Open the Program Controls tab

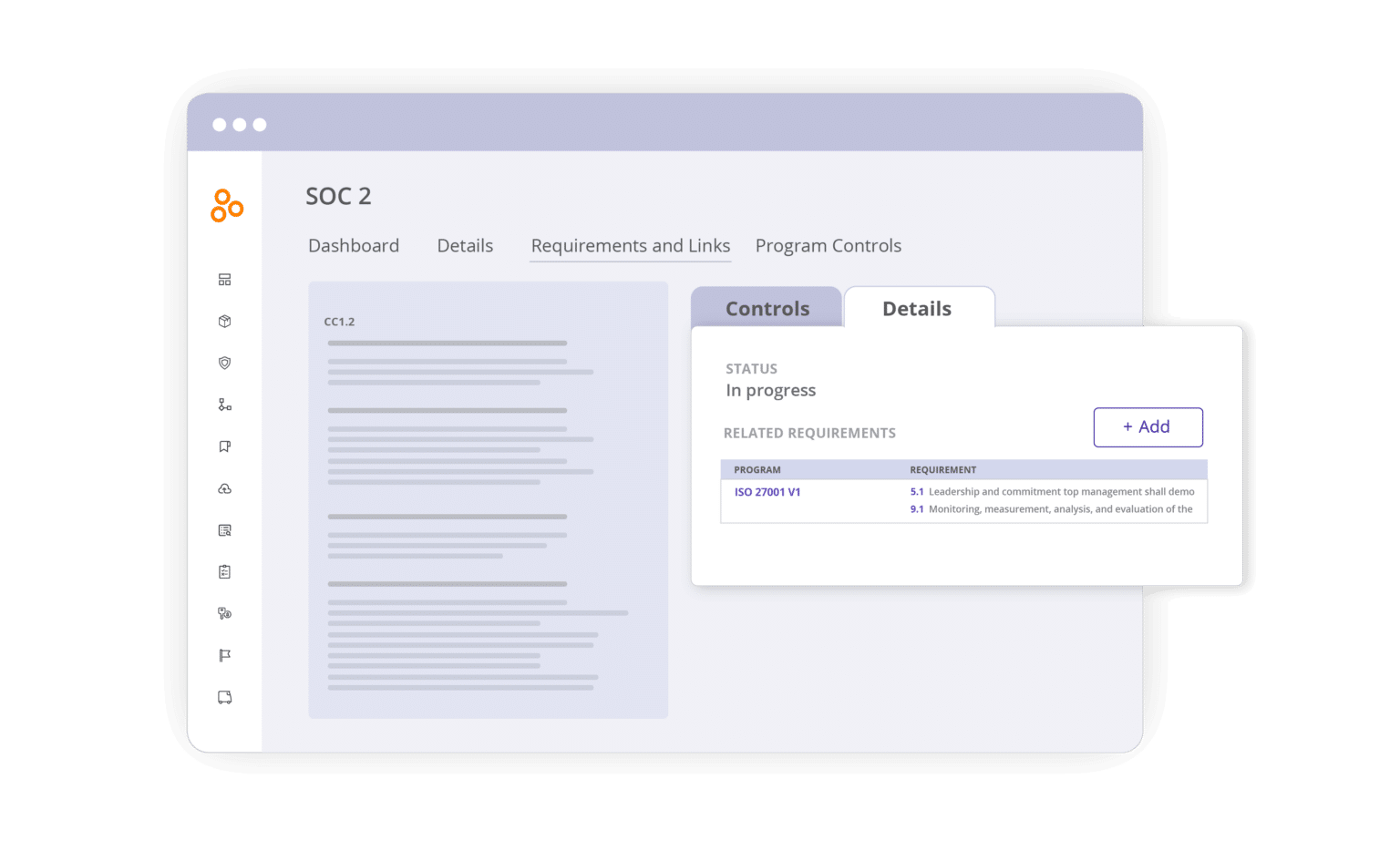(x=828, y=246)
